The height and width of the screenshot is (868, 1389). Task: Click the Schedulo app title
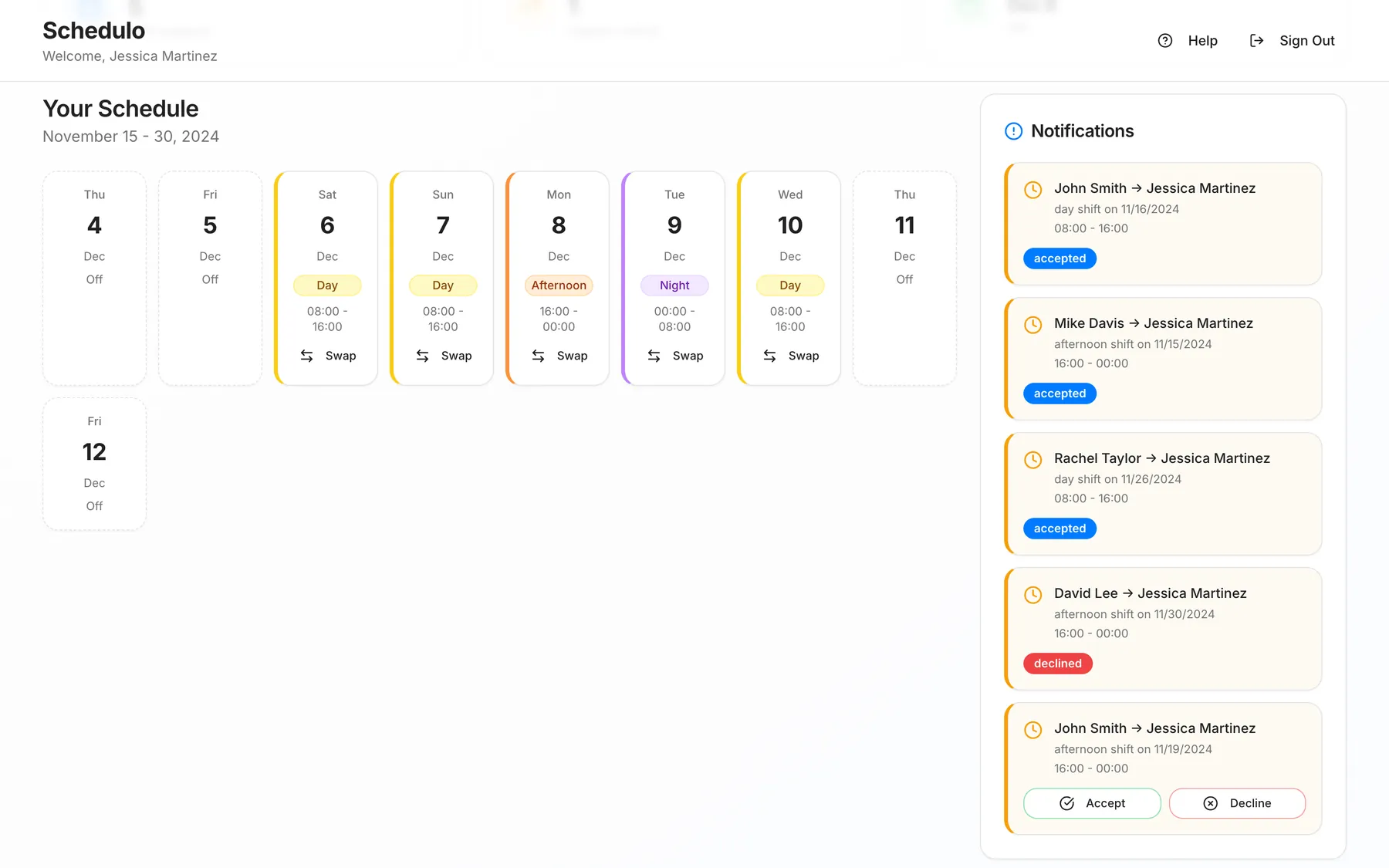coord(93,30)
